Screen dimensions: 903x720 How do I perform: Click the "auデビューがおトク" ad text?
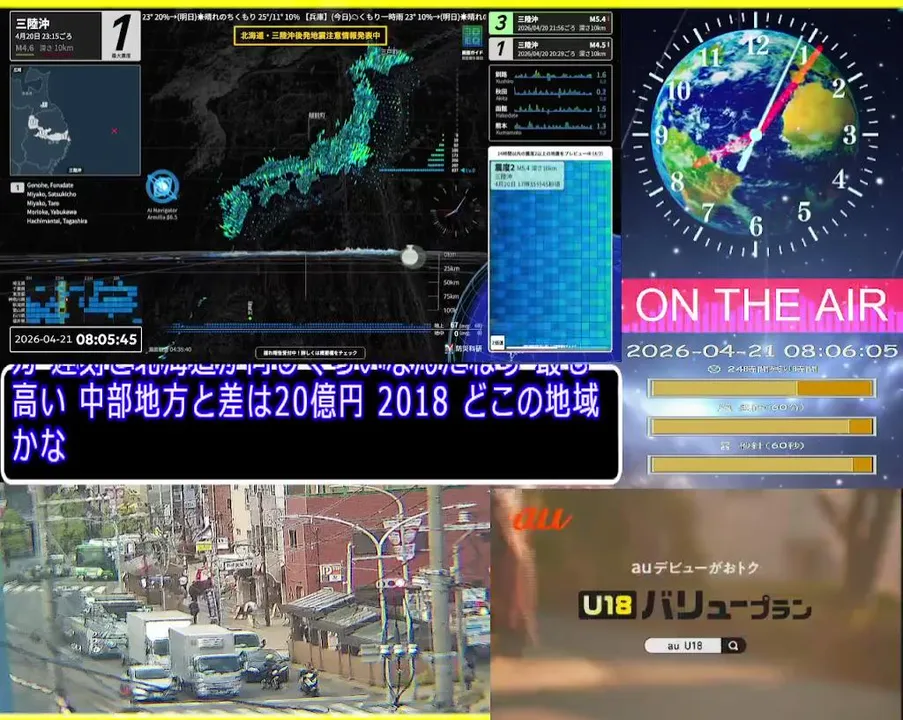tap(695, 568)
